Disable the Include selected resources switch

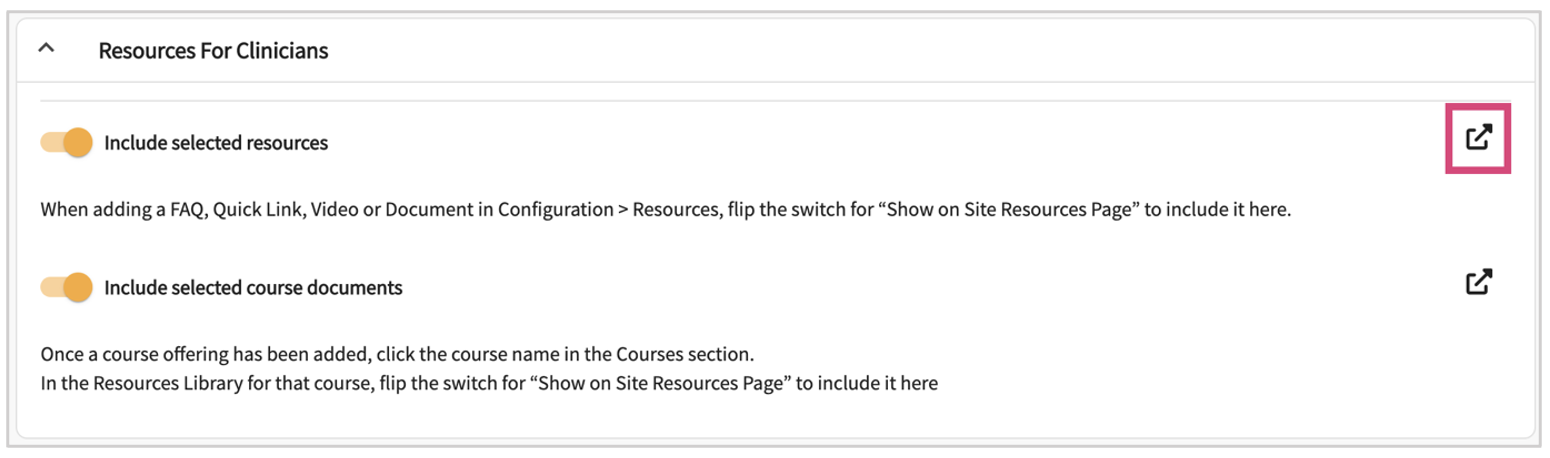click(66, 143)
